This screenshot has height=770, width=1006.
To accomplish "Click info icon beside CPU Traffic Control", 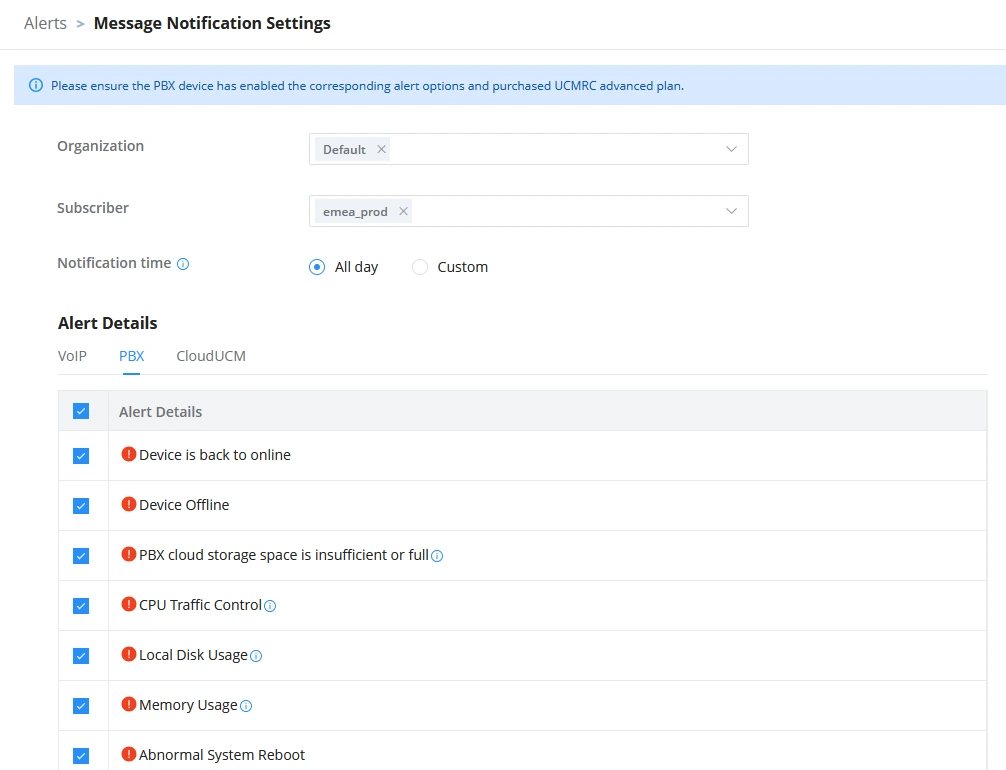I will 270,606.
